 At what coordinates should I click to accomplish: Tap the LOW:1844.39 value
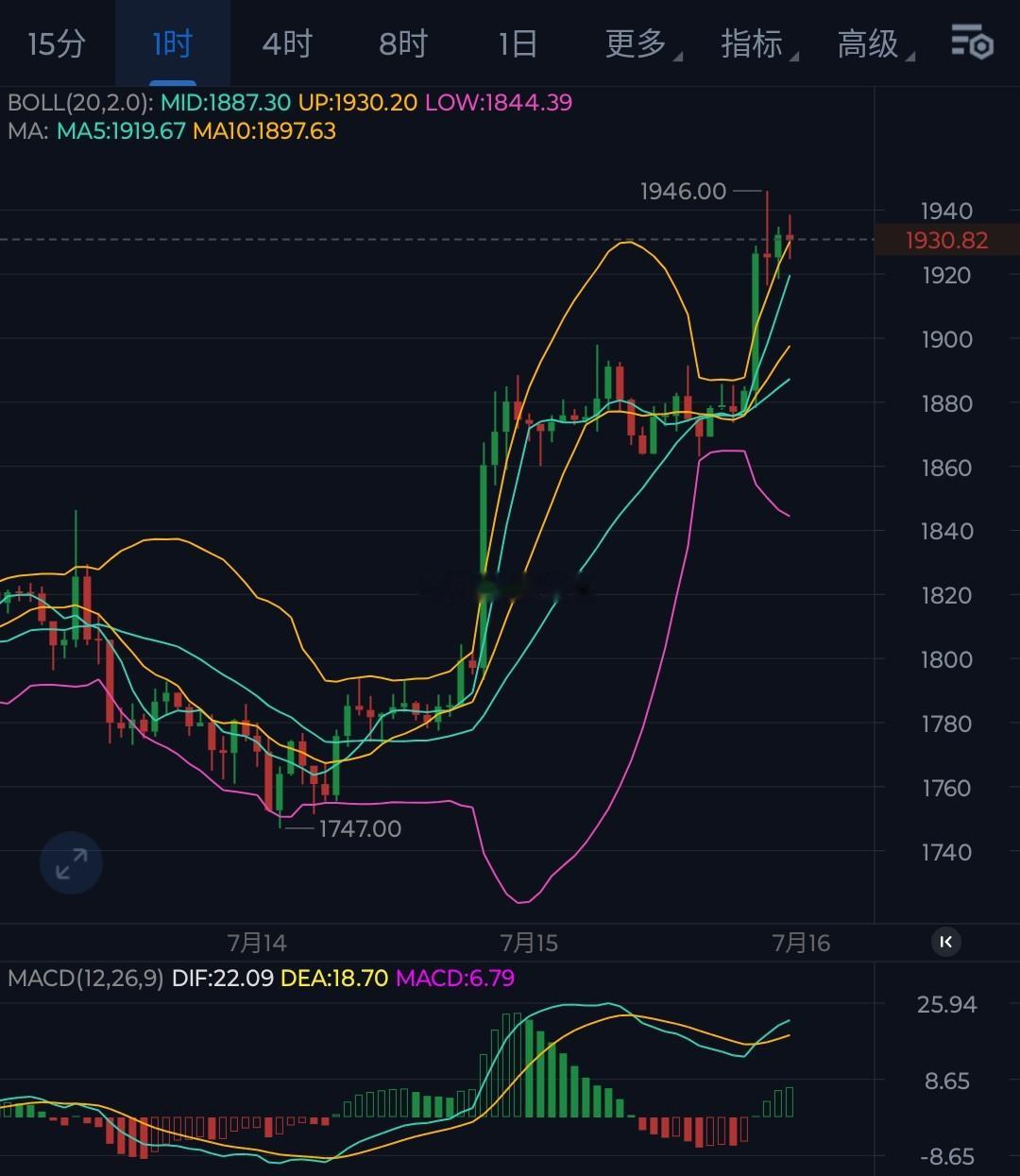point(499,102)
